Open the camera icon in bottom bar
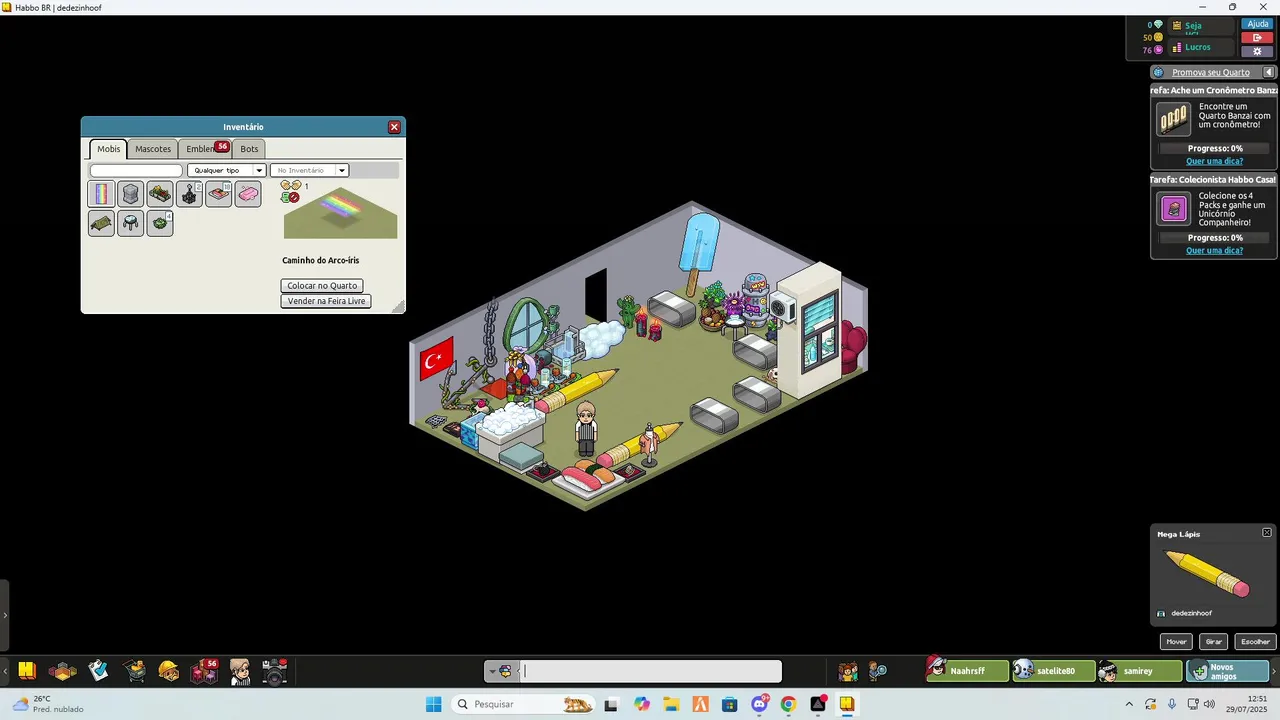Viewport: 1280px width, 720px height. point(275,671)
